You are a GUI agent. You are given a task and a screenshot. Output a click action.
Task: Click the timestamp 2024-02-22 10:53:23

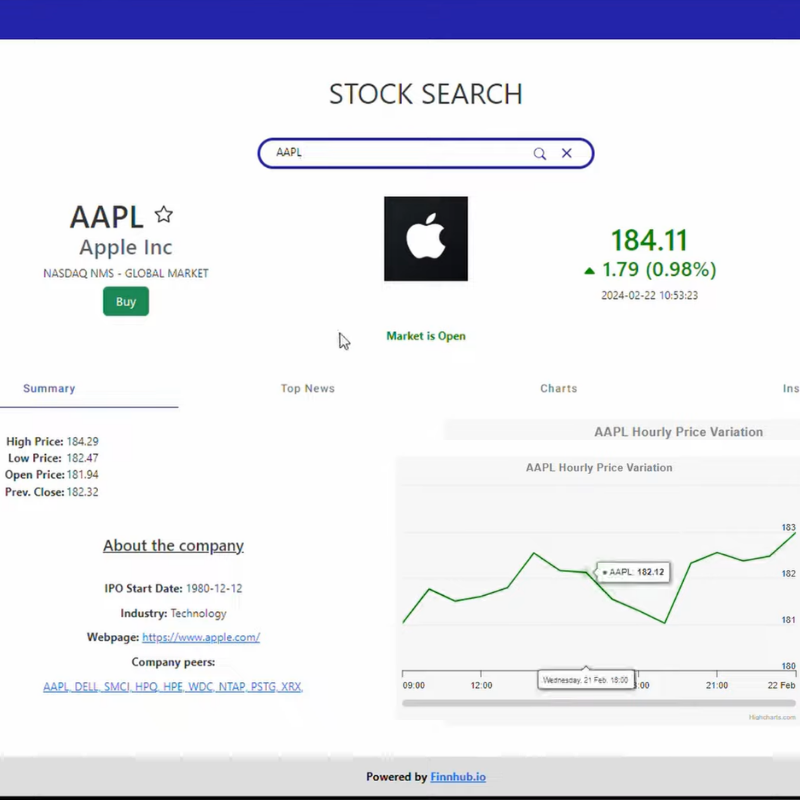tap(649, 295)
